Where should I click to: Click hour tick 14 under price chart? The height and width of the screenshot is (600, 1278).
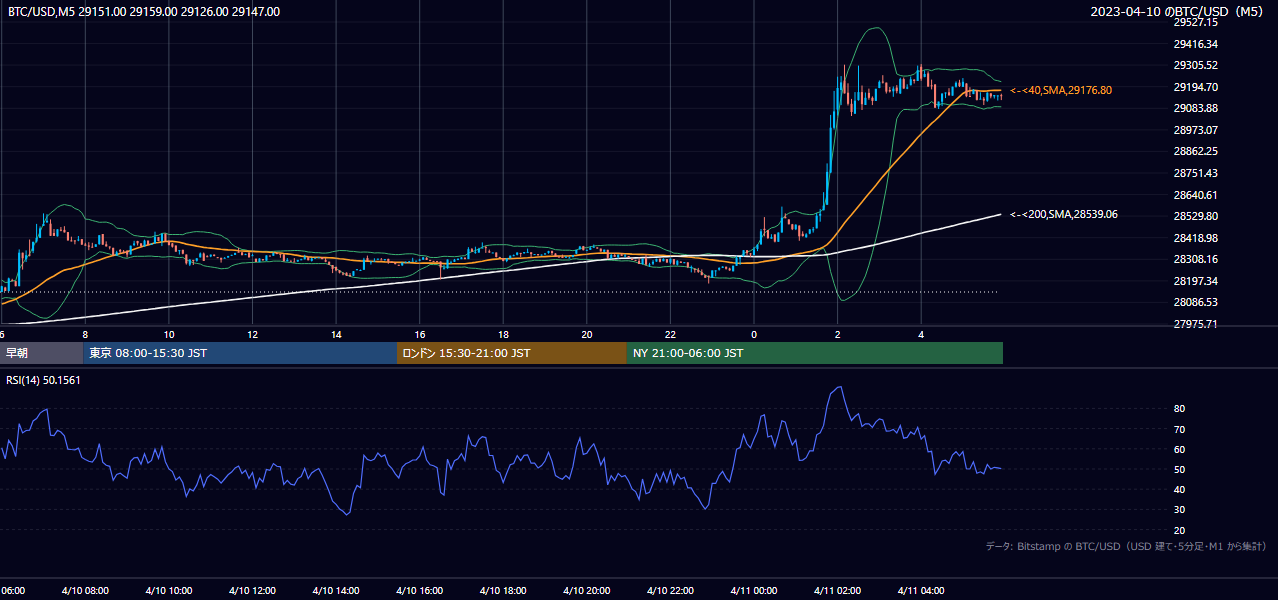[x=336, y=335]
